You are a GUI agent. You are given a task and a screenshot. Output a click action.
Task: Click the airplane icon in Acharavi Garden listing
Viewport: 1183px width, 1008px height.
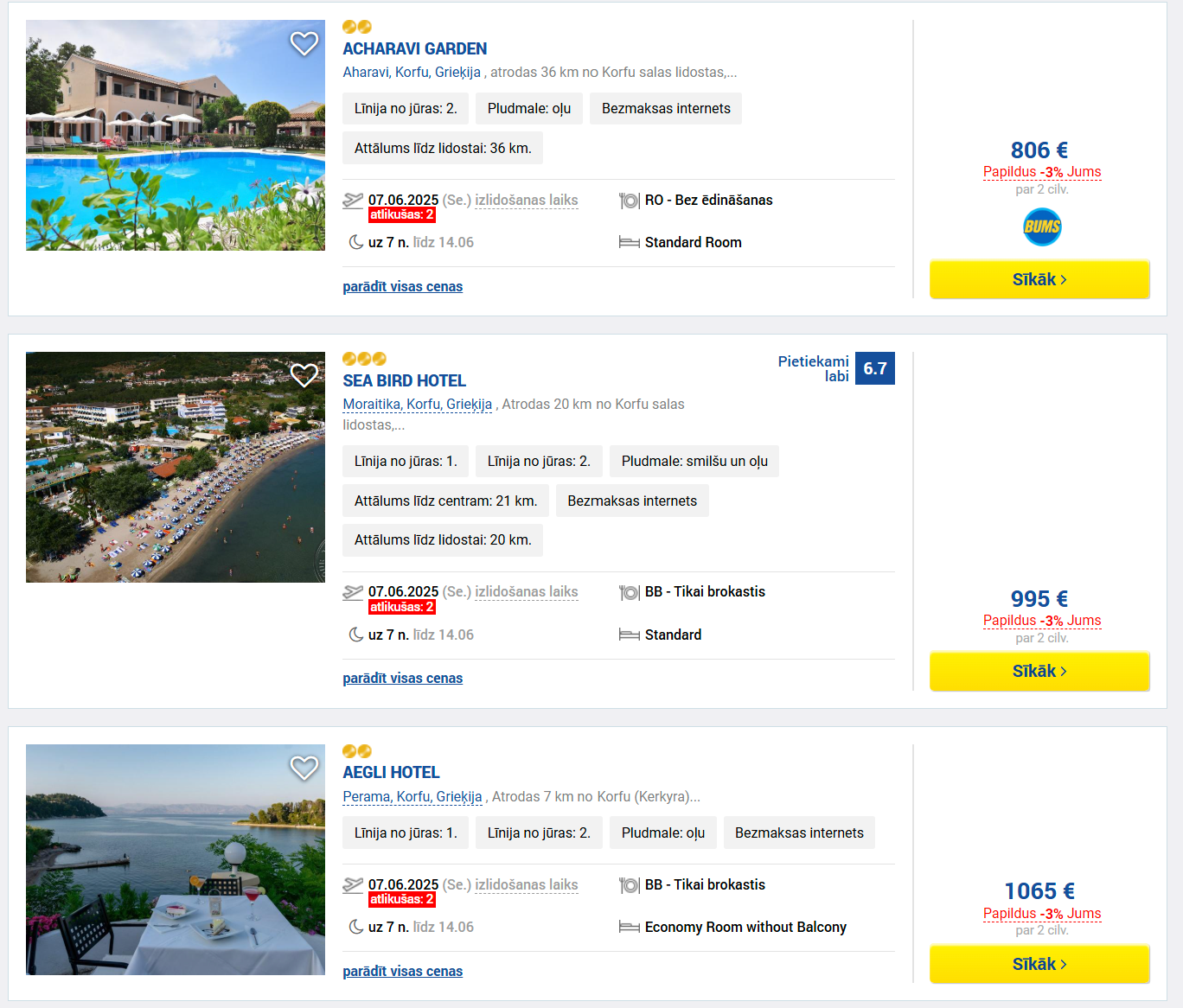click(353, 201)
